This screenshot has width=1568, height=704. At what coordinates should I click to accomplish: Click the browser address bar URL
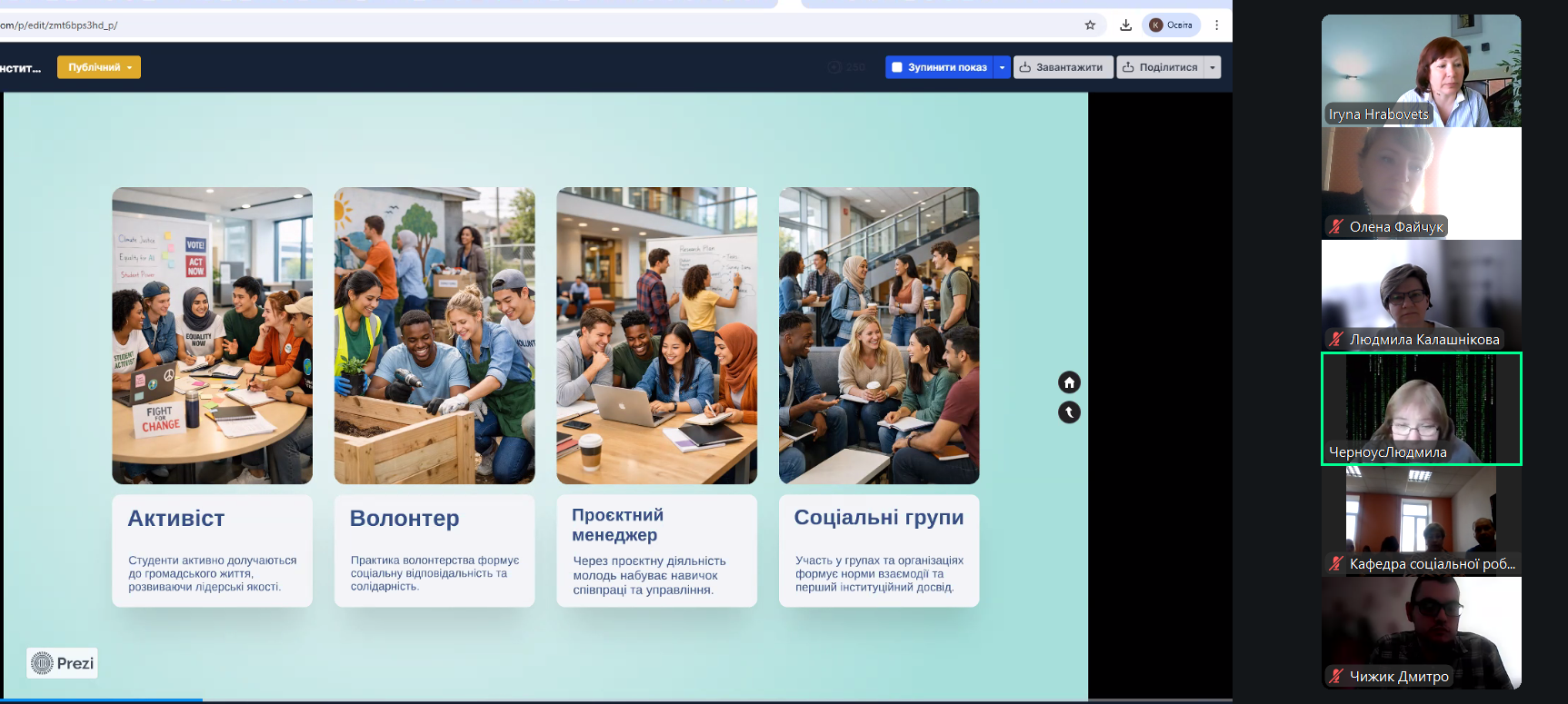182,25
